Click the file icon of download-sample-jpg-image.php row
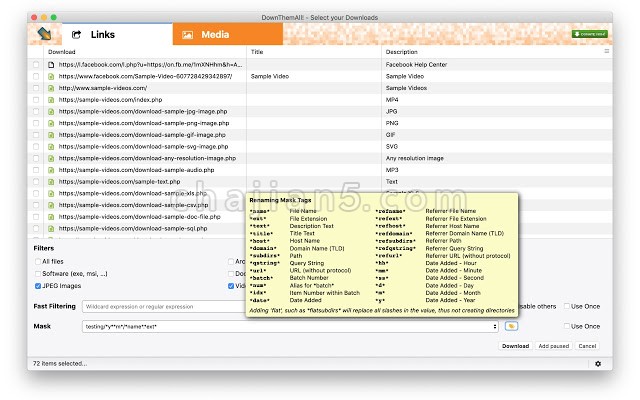Image resolution: width=640 pixels, height=400 pixels. tap(51, 111)
